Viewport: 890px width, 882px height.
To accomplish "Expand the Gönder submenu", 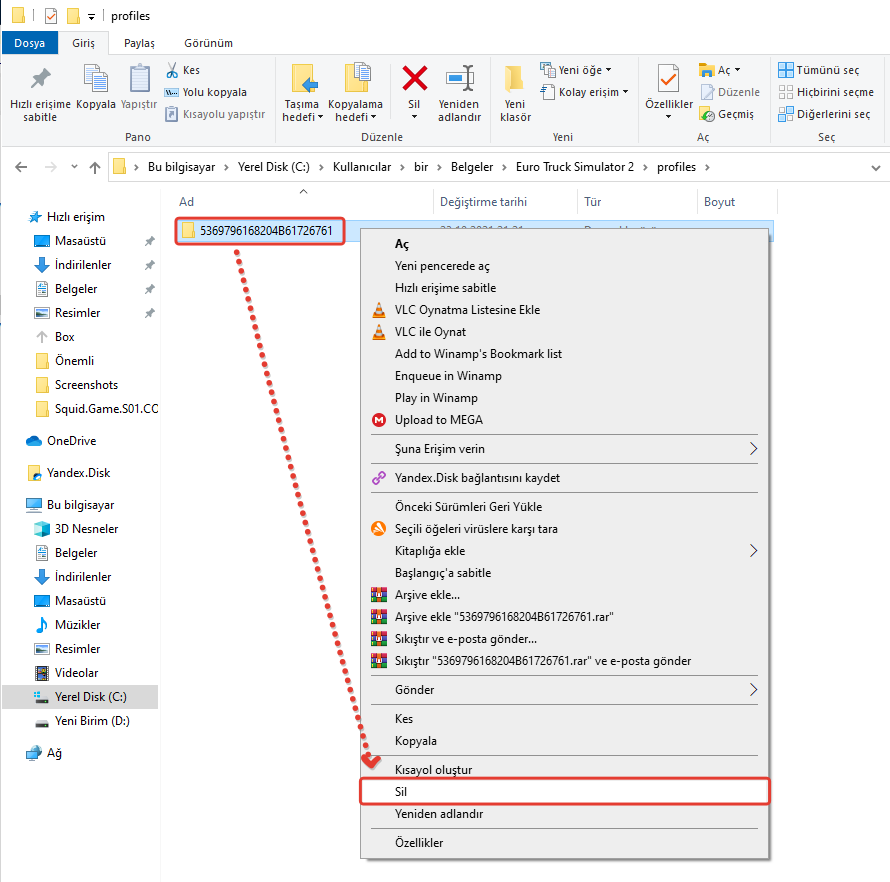I will [565, 690].
